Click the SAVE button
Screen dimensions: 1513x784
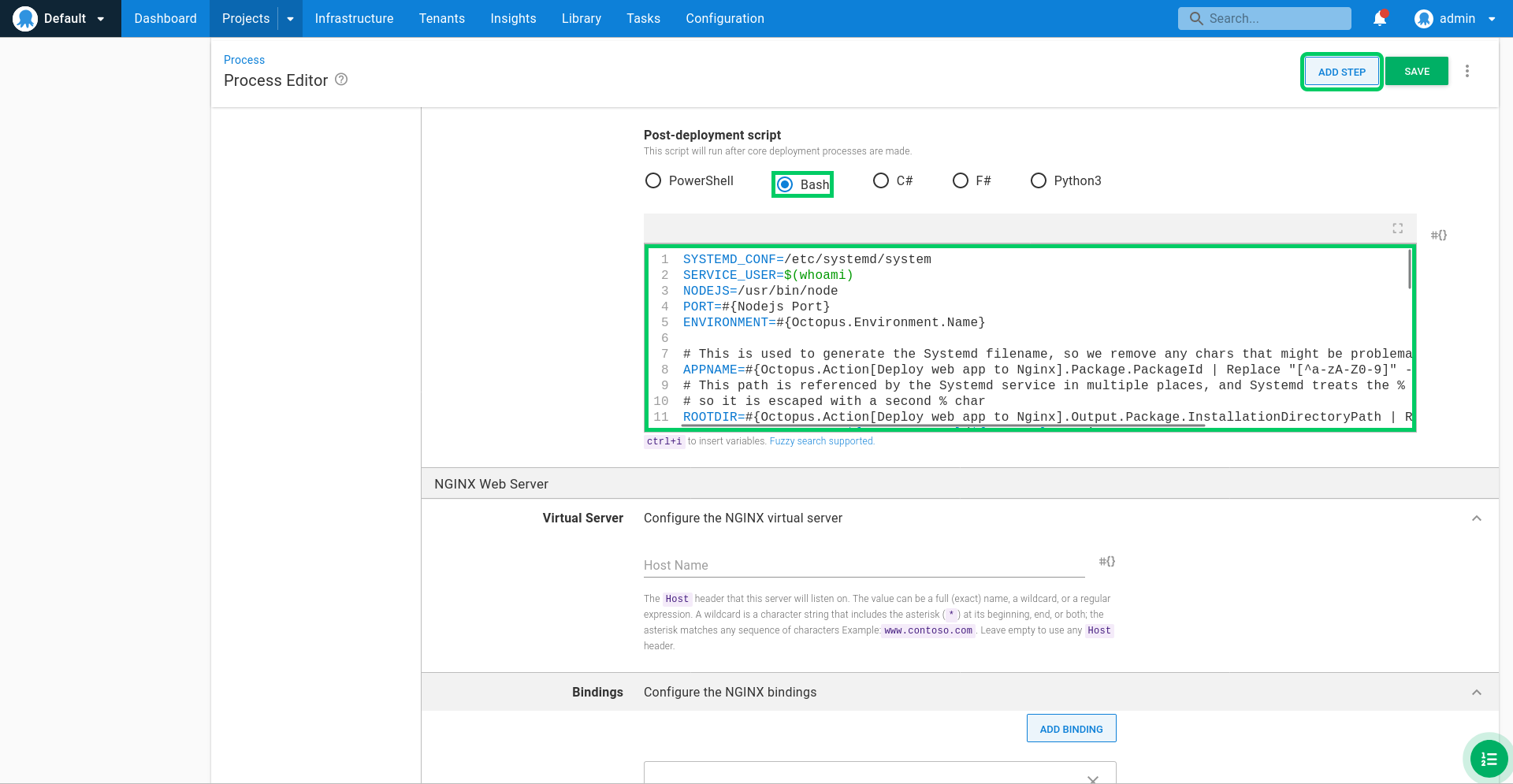[1416, 71]
